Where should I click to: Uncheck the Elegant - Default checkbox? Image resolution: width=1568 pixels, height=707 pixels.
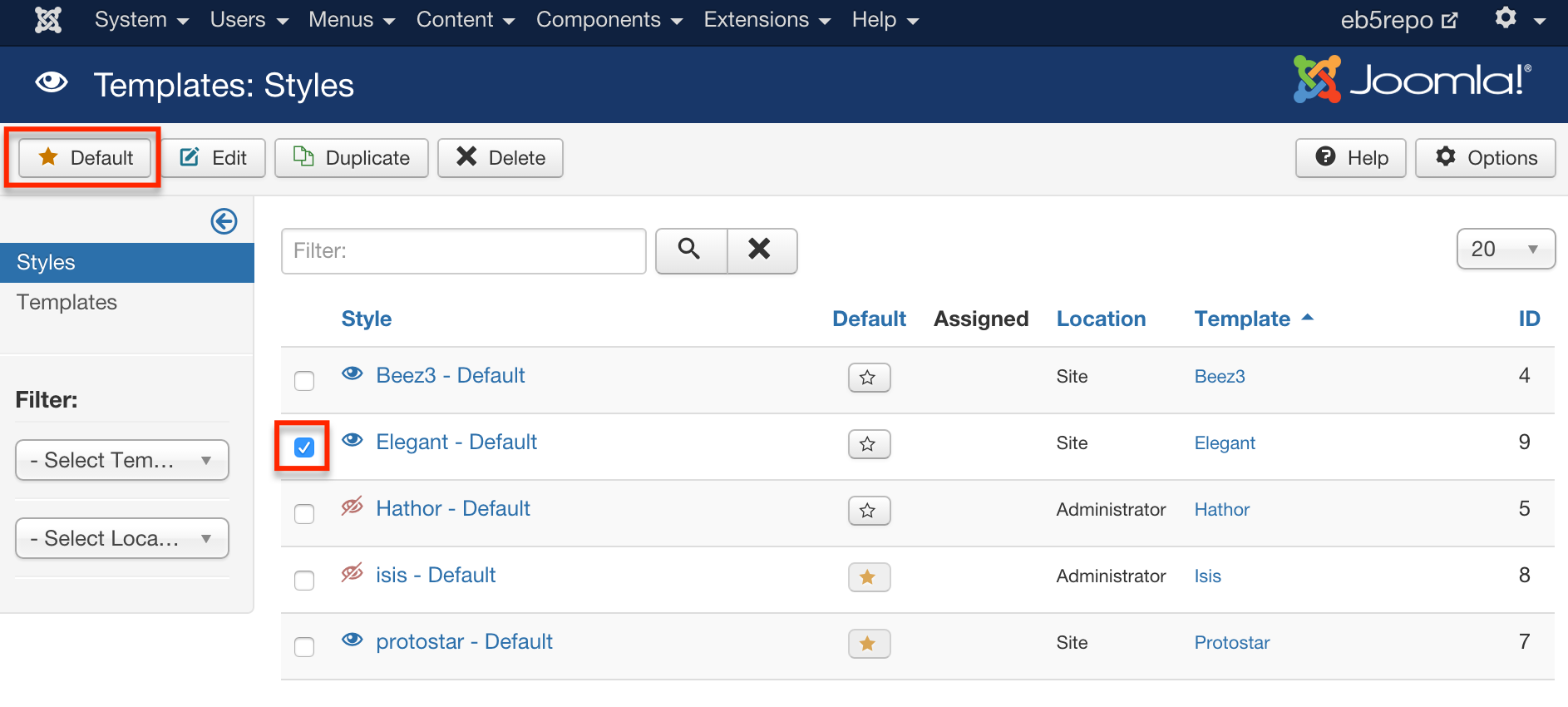pos(304,447)
